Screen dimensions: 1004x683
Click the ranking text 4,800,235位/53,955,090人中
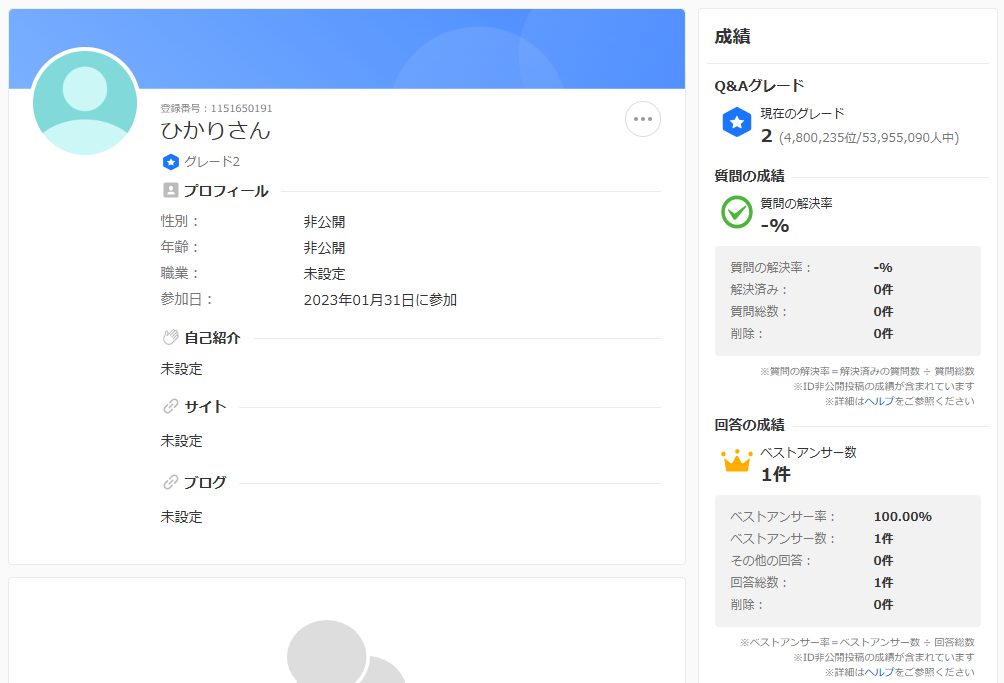tap(869, 138)
